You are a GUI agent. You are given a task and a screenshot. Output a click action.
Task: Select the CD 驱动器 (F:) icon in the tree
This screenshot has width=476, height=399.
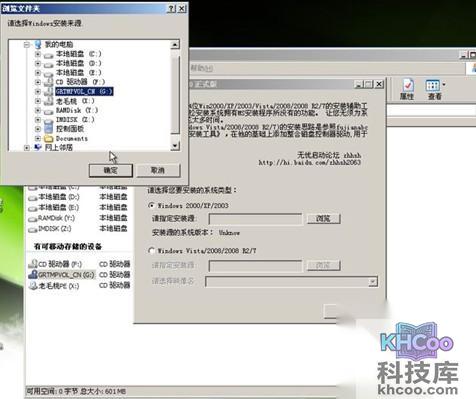pyautogui.click(x=49, y=82)
